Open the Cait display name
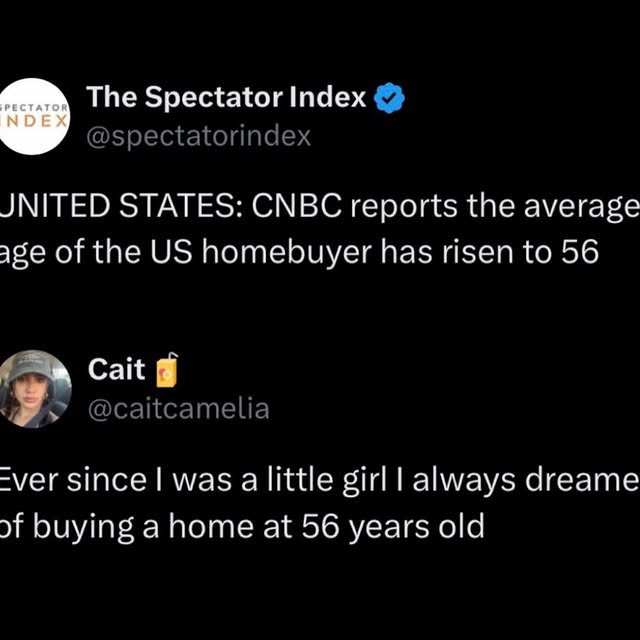 click(117, 370)
